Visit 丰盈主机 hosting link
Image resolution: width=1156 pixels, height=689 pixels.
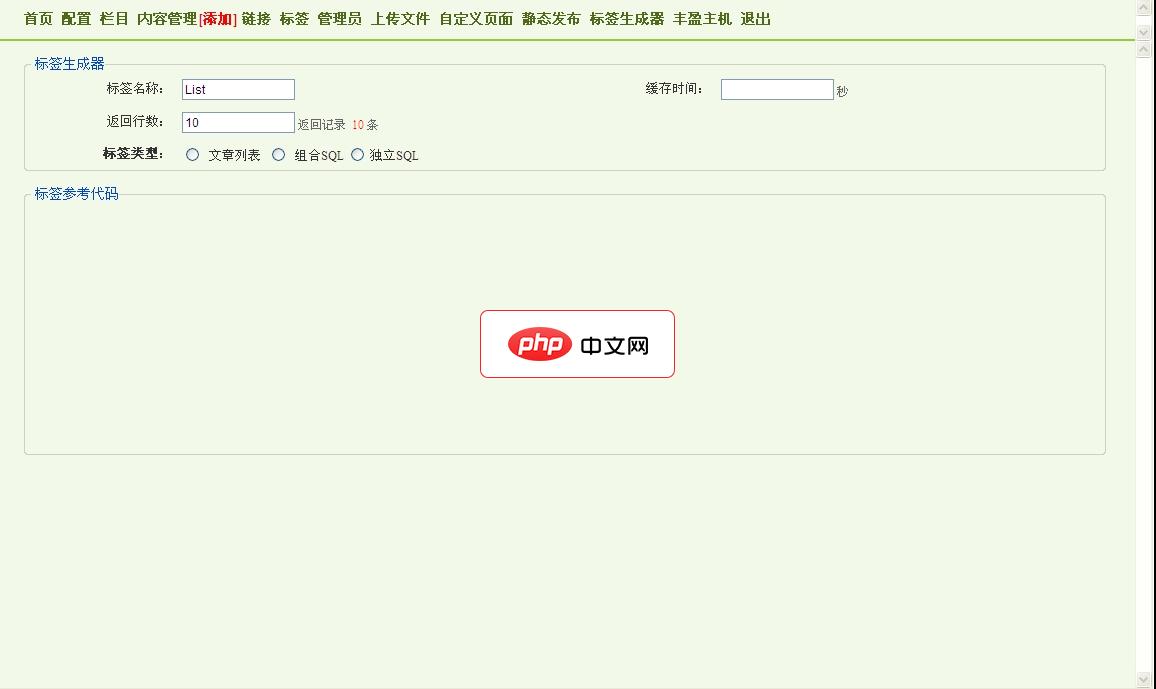tap(702, 18)
